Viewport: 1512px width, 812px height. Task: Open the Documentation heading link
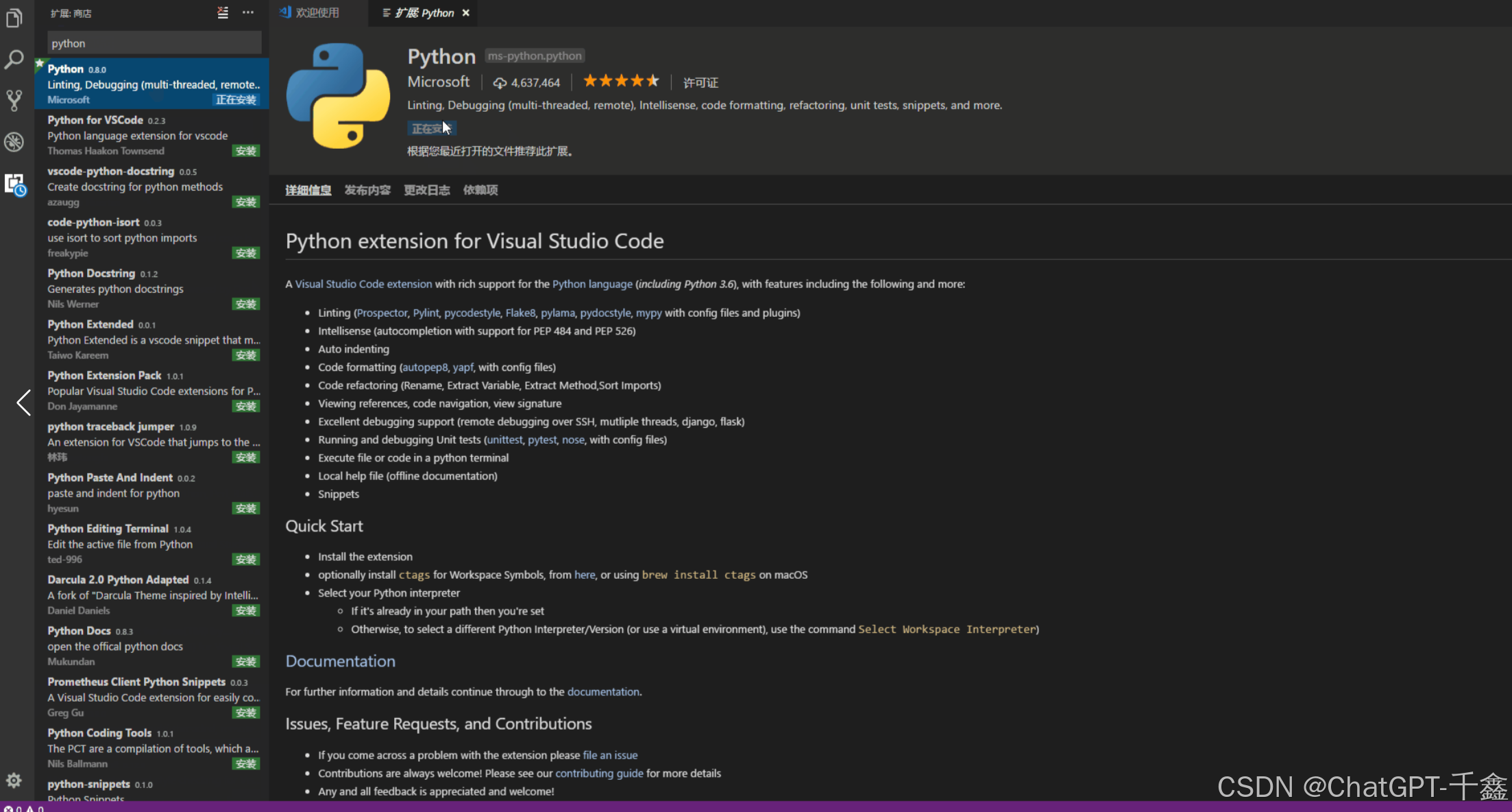pos(341,661)
